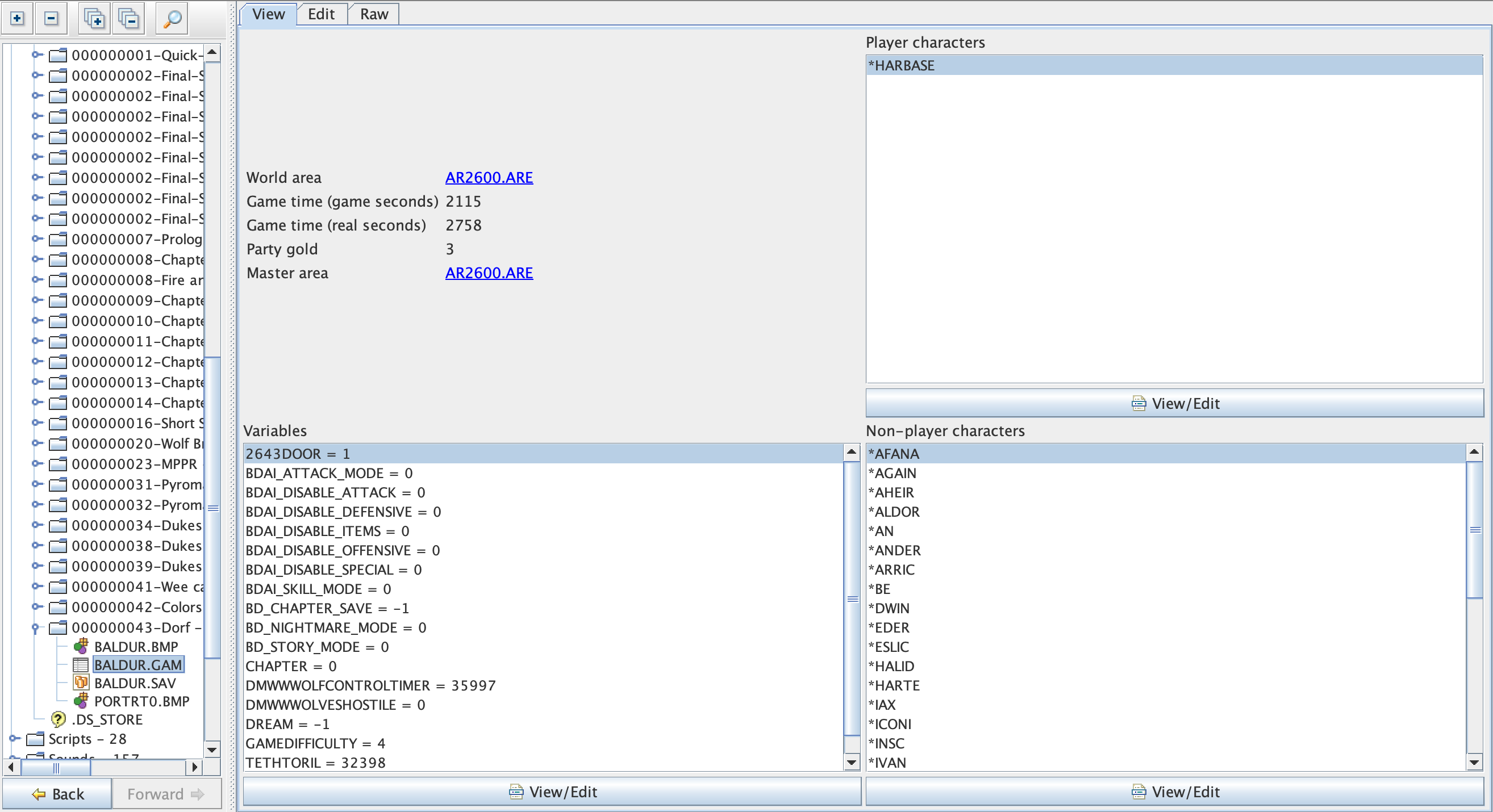Switch to the Raw tab

[x=374, y=14]
